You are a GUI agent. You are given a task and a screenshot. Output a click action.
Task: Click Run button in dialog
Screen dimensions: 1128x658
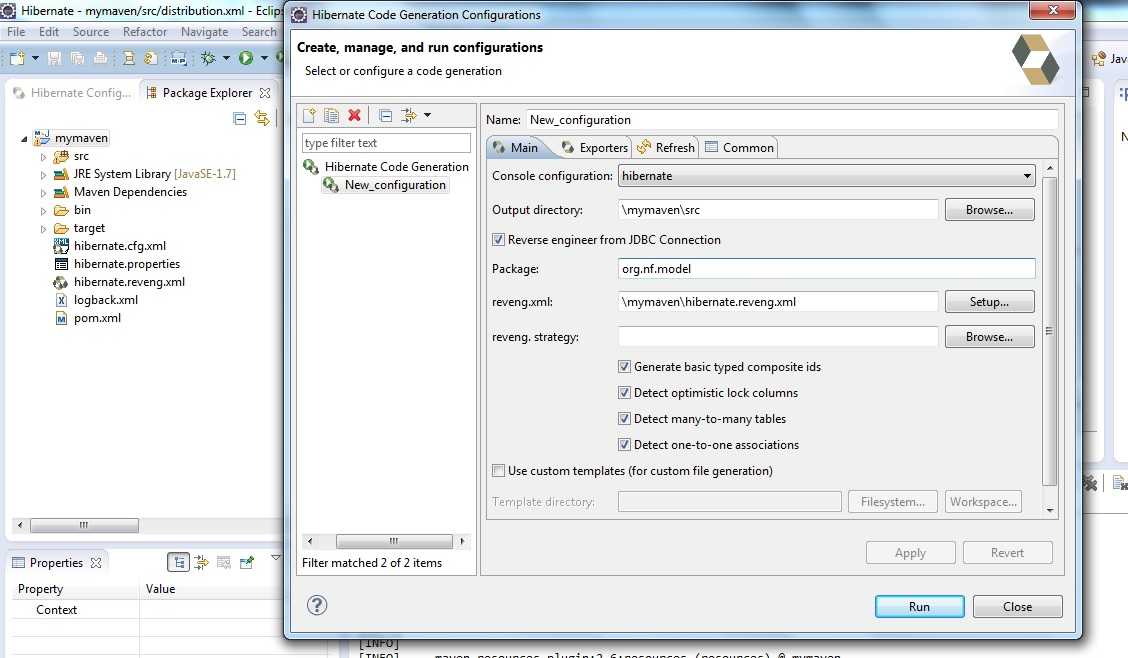pyautogui.click(x=919, y=606)
